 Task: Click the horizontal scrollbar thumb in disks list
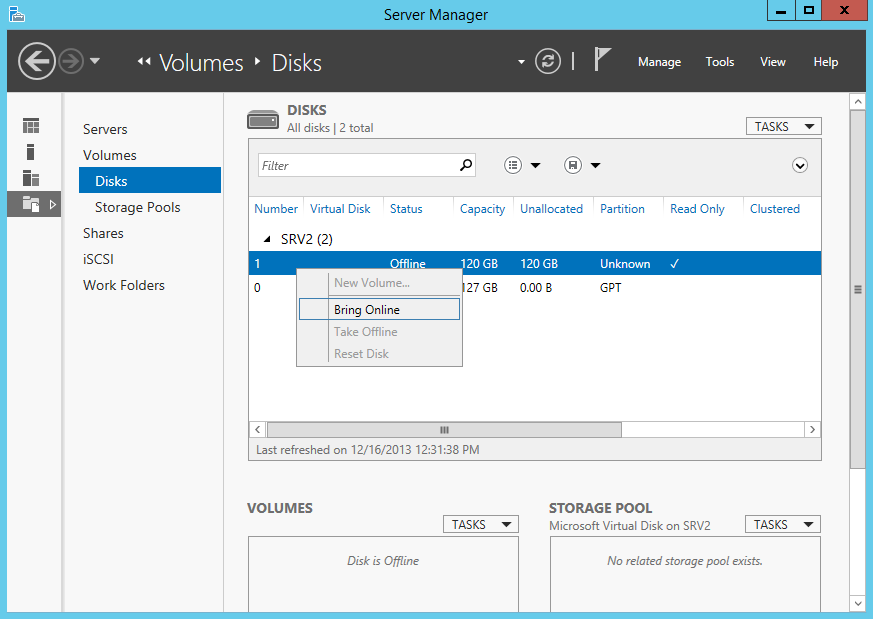click(444, 429)
